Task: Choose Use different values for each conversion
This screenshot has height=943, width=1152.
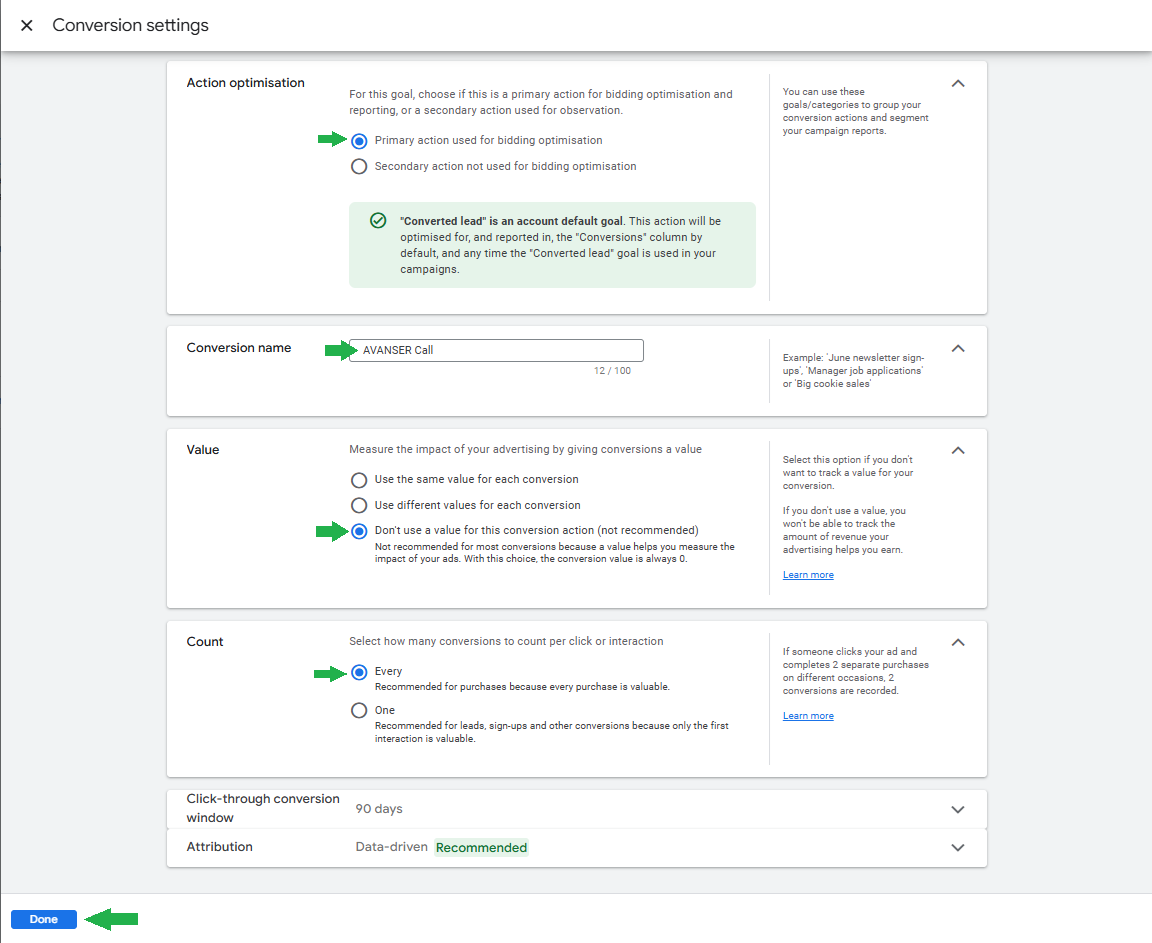Action: [x=359, y=506]
